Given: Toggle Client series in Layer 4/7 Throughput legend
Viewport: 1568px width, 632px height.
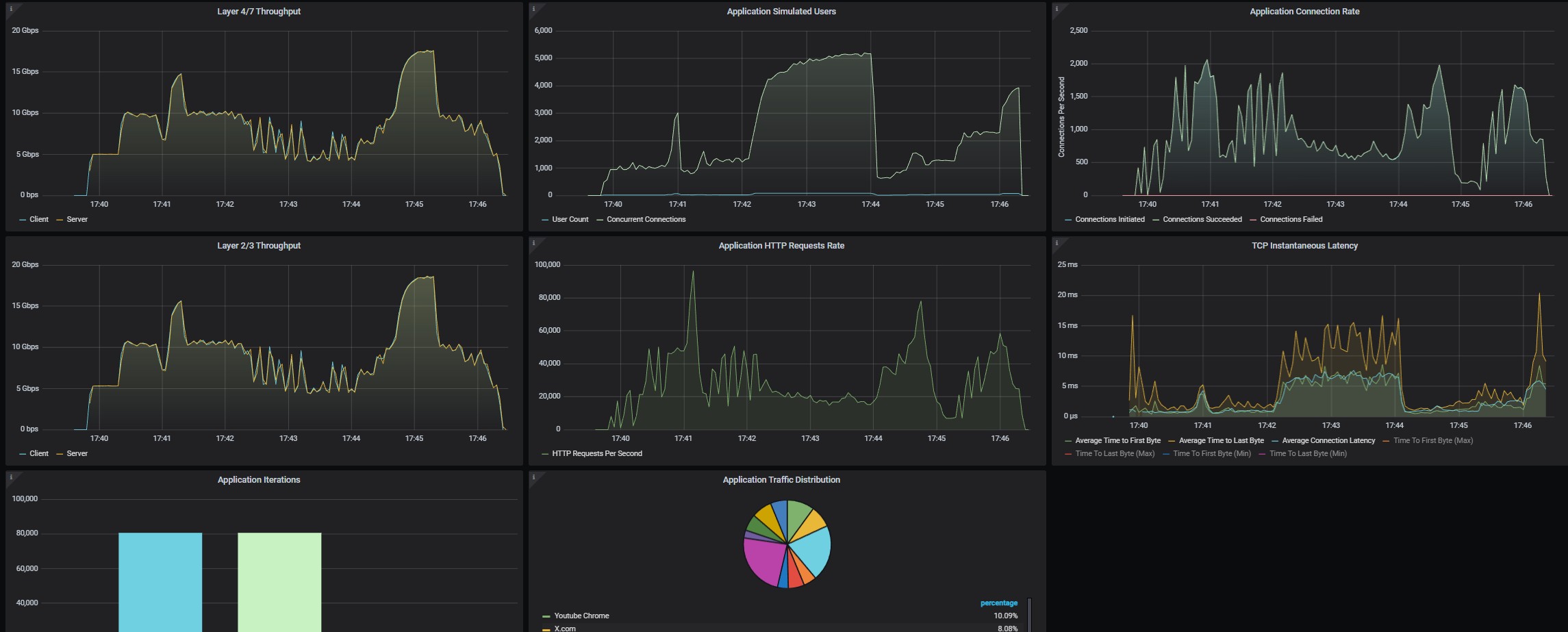Looking at the screenshot, I should (39, 220).
